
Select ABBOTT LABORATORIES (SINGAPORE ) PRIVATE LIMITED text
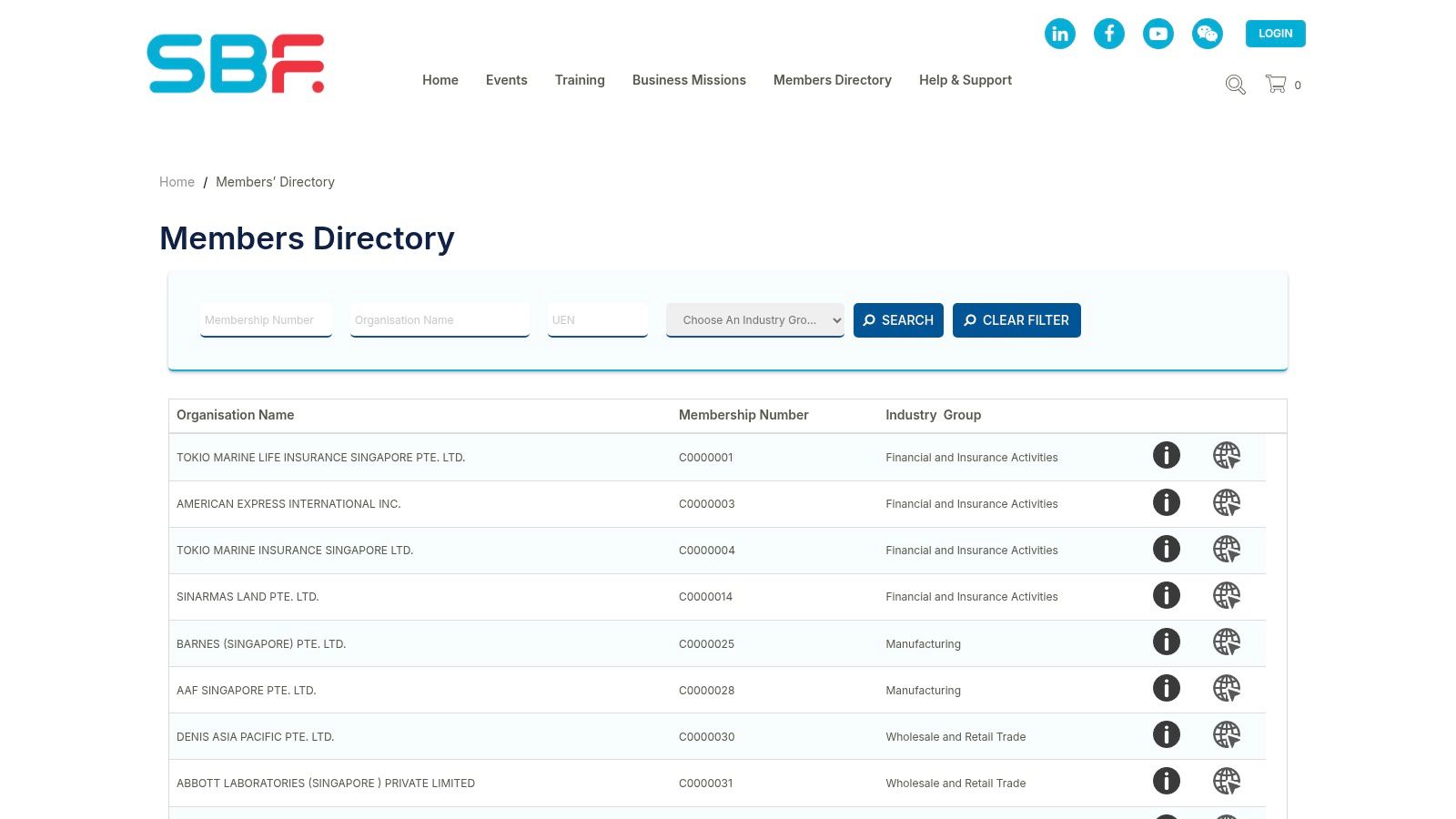pos(326,784)
